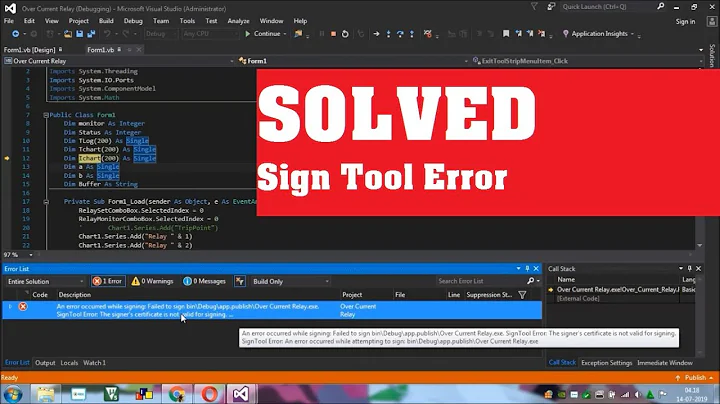This screenshot has height=404, width=720.
Task: Click the Continue debugging button
Action: pyautogui.click(x=263, y=34)
